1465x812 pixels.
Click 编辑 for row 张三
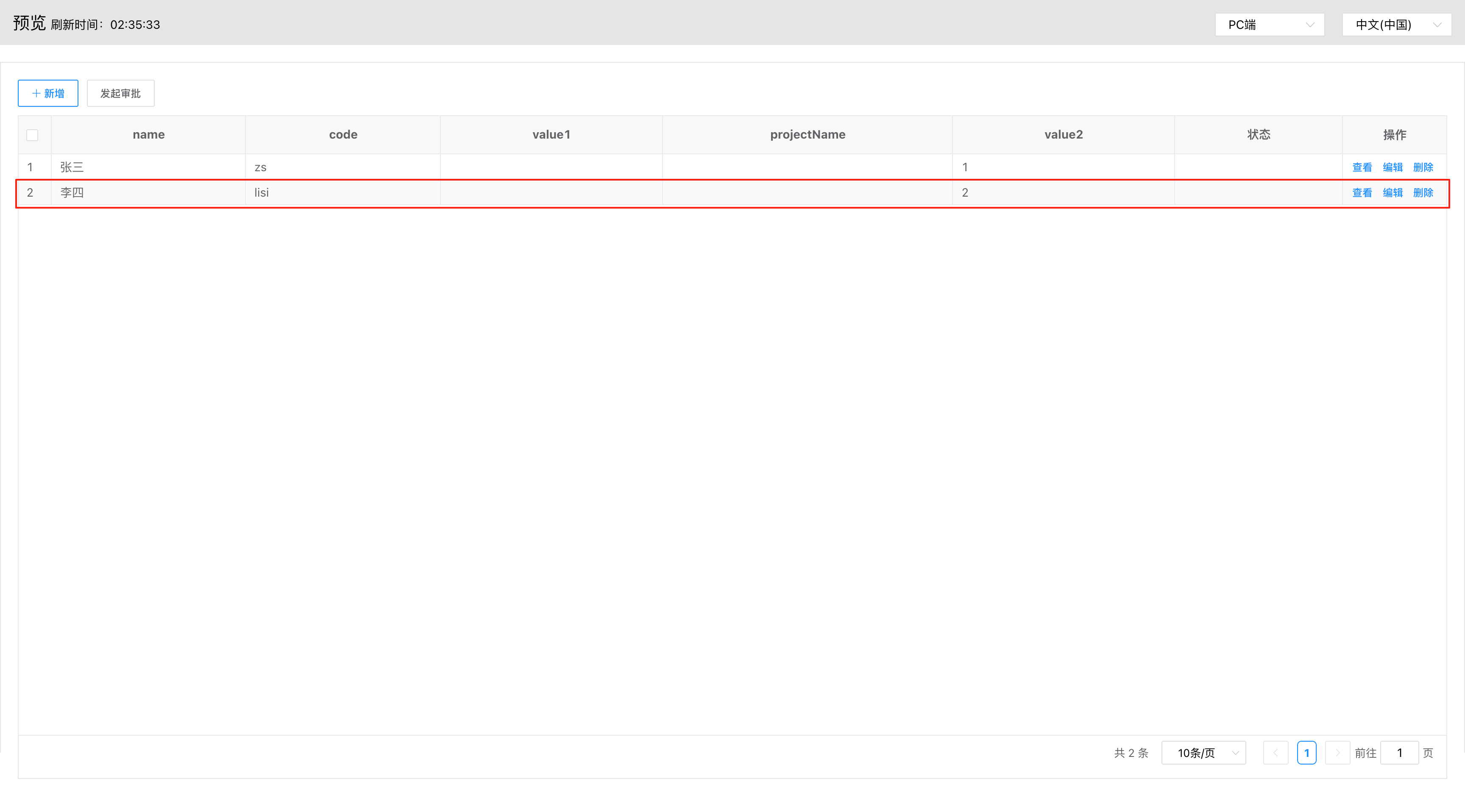pos(1392,167)
